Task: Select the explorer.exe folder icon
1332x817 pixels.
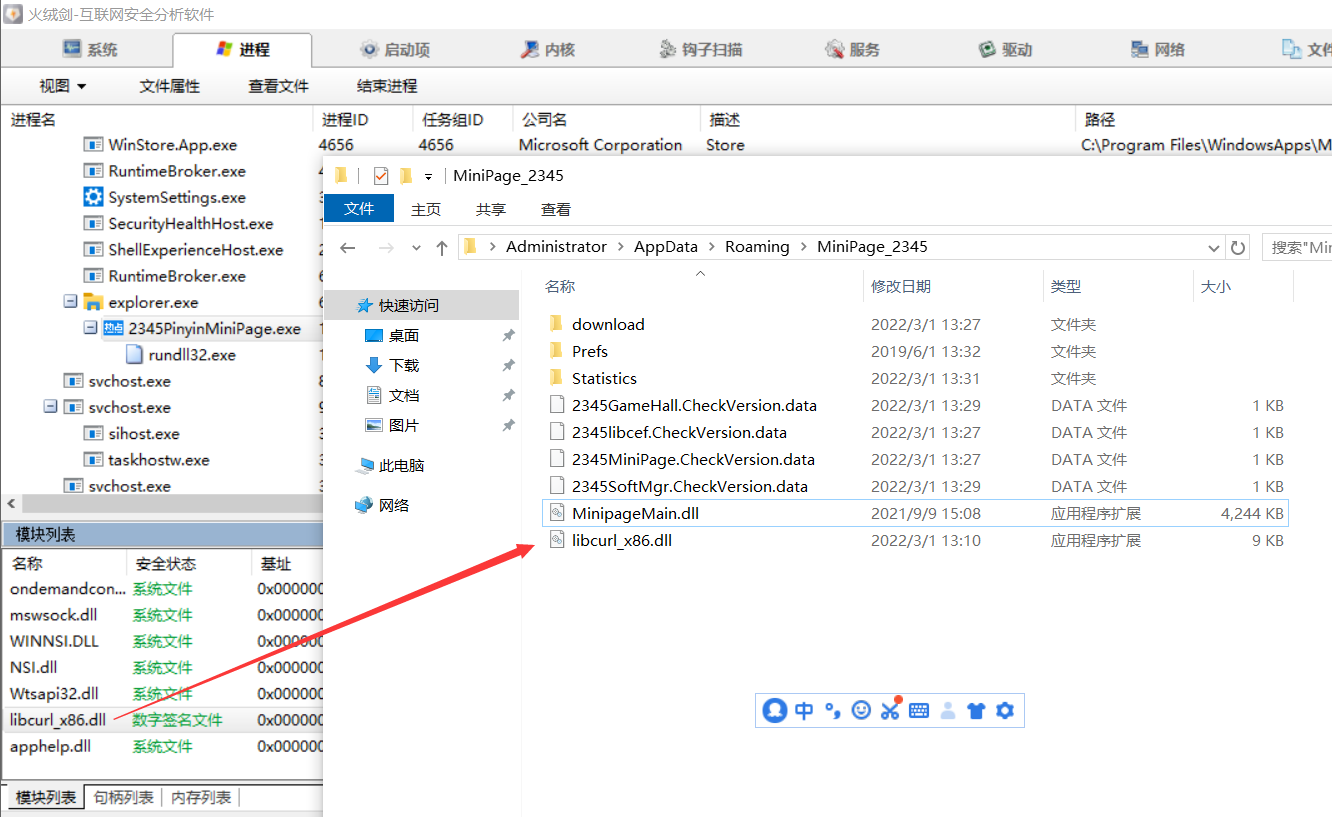Action: pyautogui.click(x=93, y=302)
